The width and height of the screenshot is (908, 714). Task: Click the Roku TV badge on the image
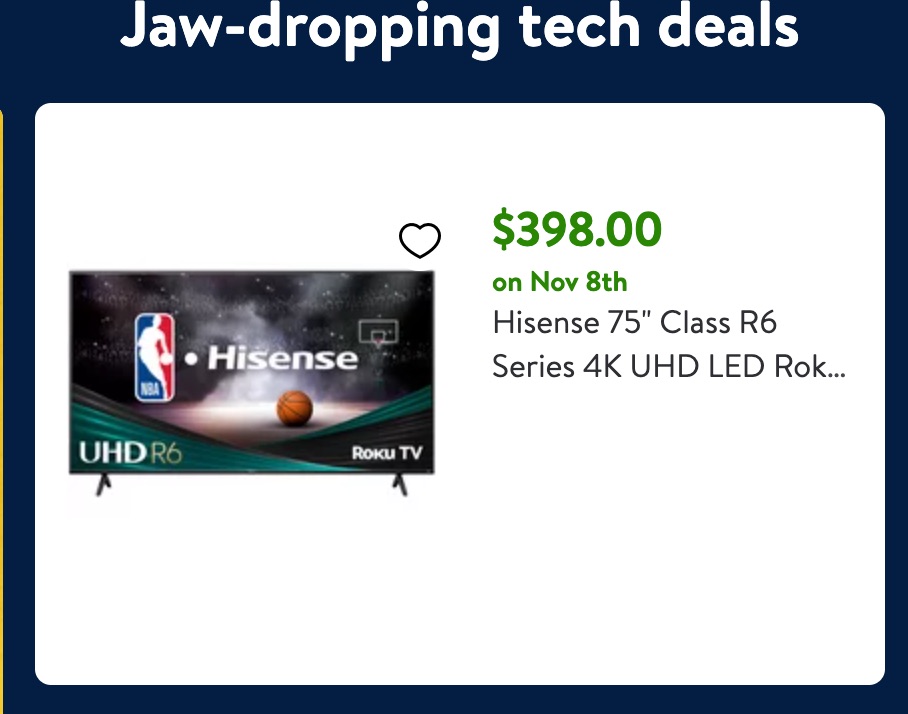tap(387, 452)
